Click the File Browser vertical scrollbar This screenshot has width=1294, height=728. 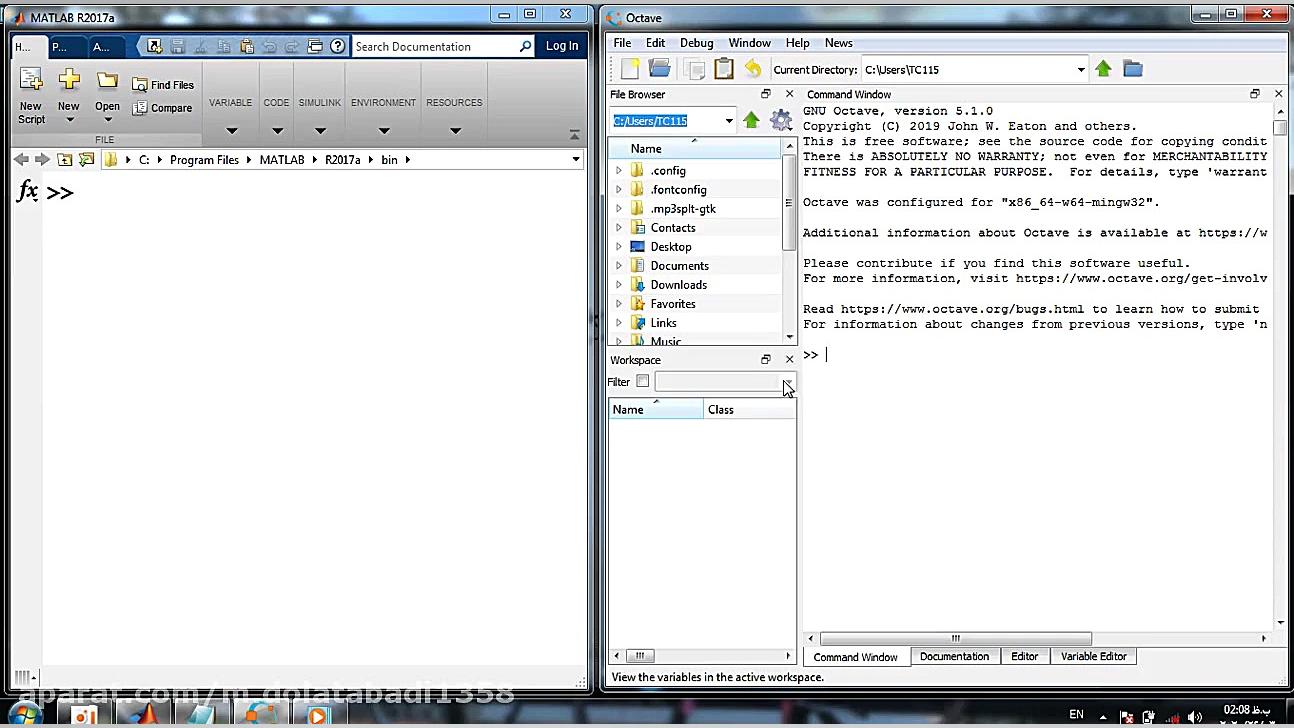789,203
